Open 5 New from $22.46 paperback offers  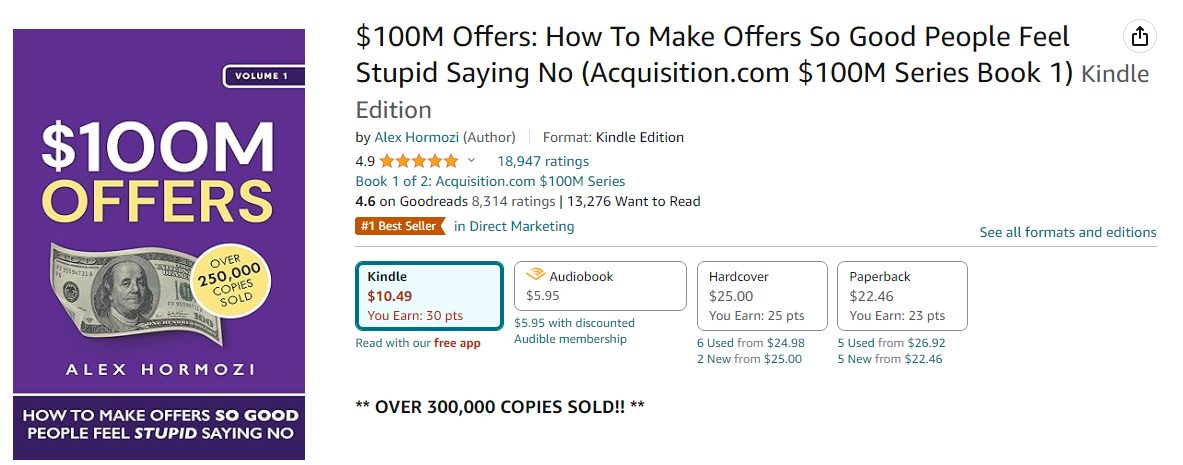click(890, 359)
